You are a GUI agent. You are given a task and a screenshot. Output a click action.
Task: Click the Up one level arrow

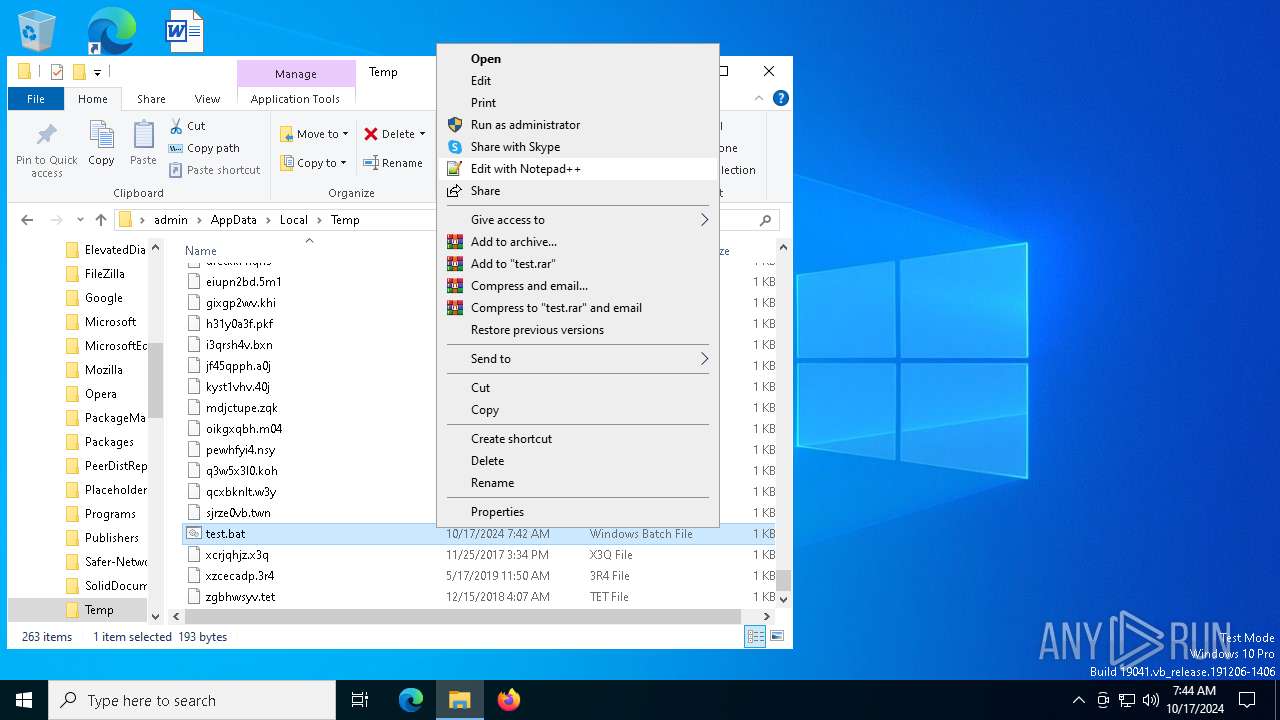(101, 220)
